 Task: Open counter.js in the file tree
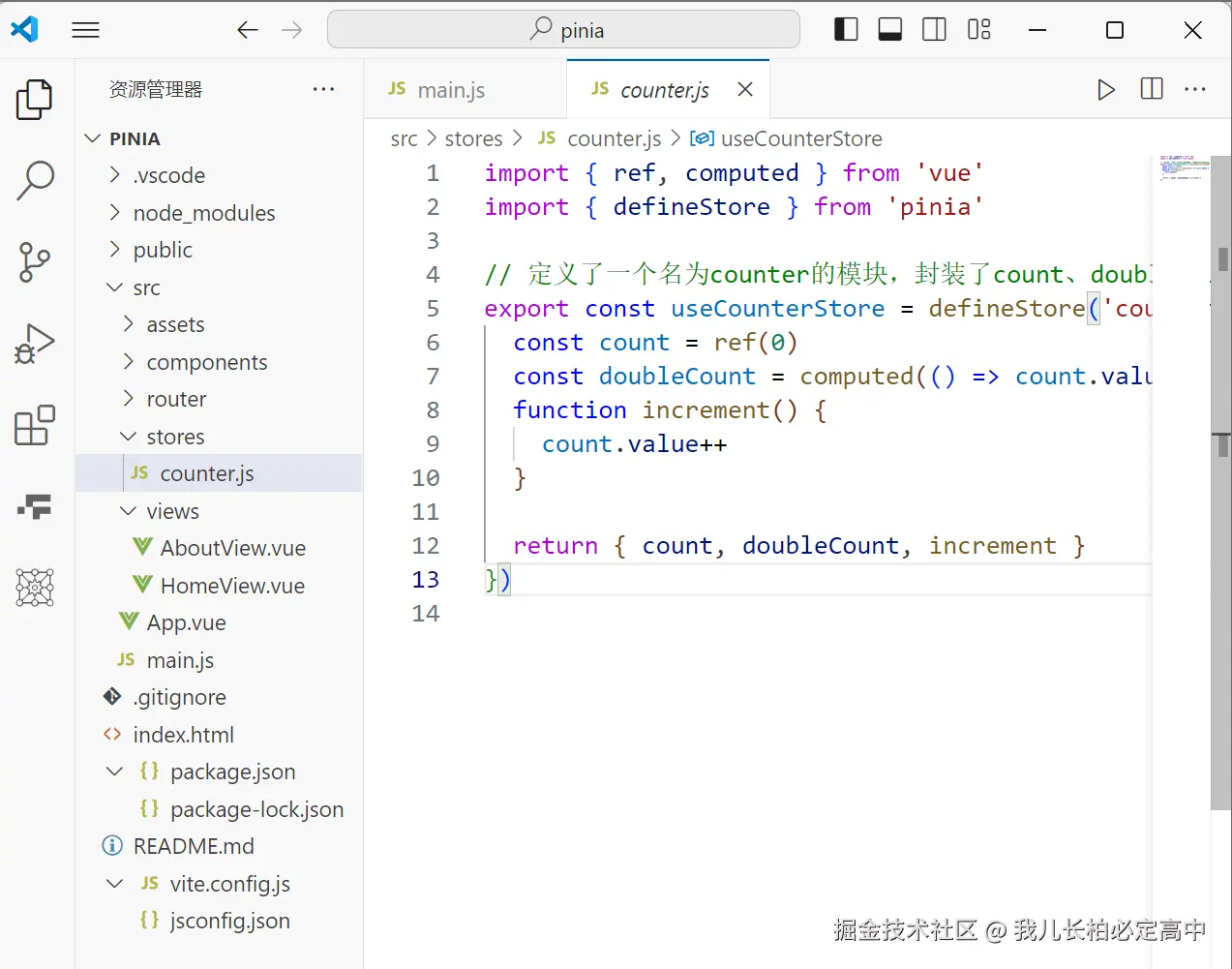coord(219,473)
